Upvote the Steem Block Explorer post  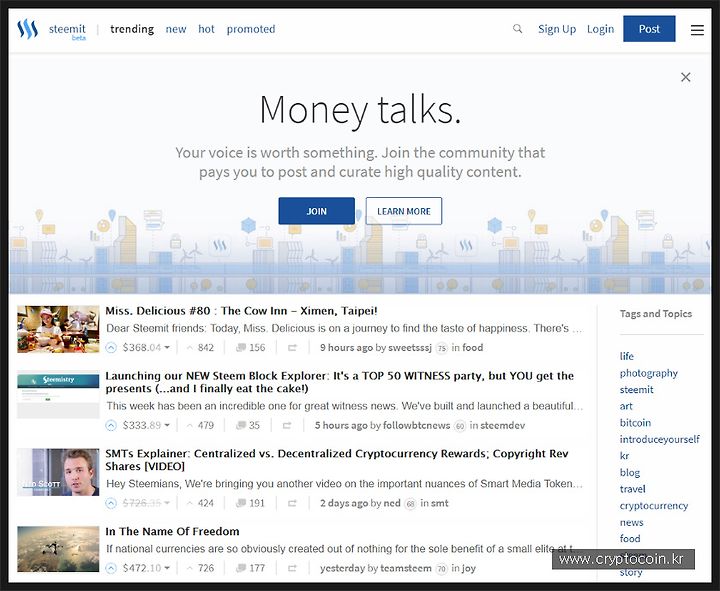tap(111, 426)
